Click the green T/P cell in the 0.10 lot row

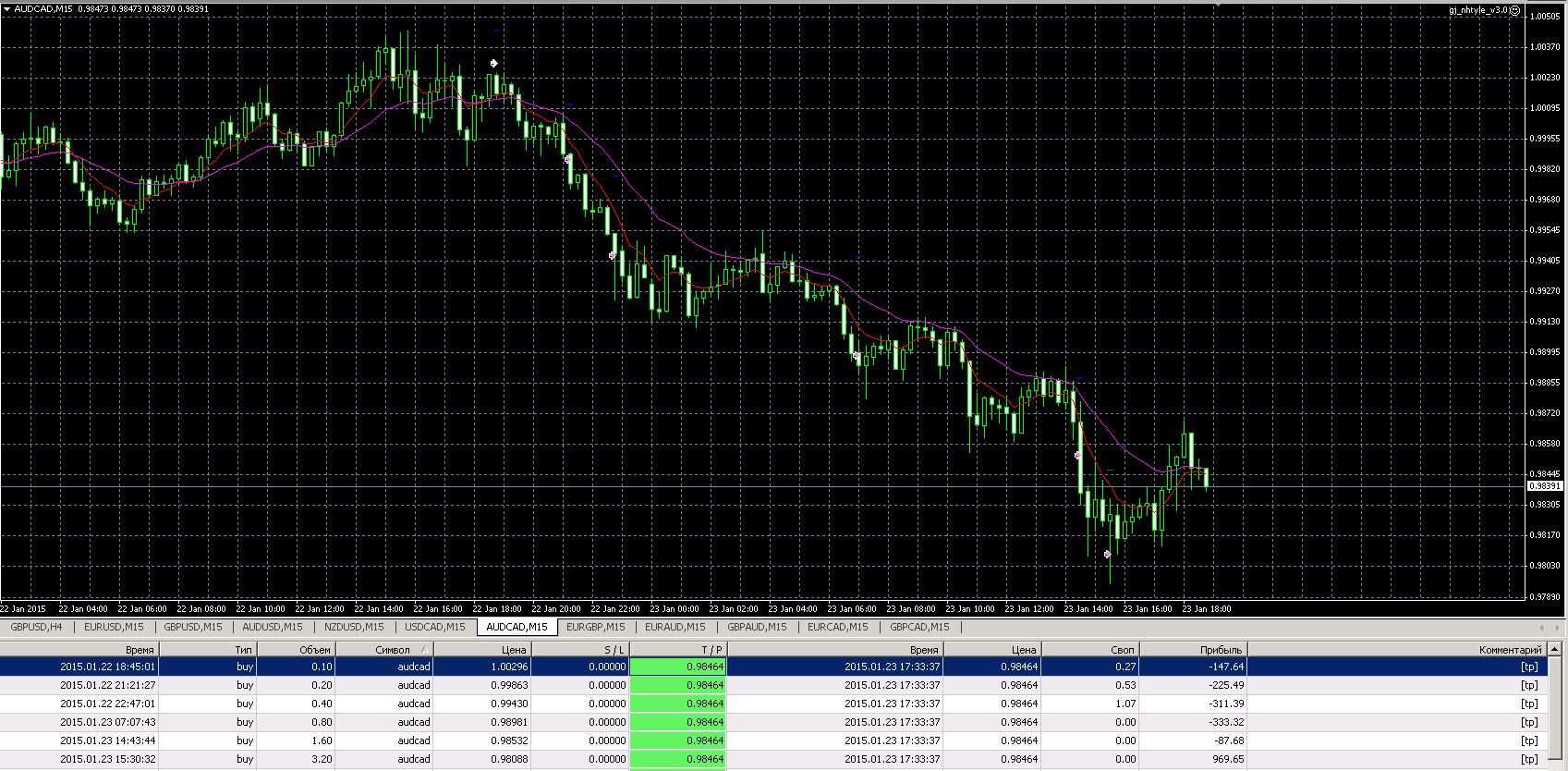678,667
